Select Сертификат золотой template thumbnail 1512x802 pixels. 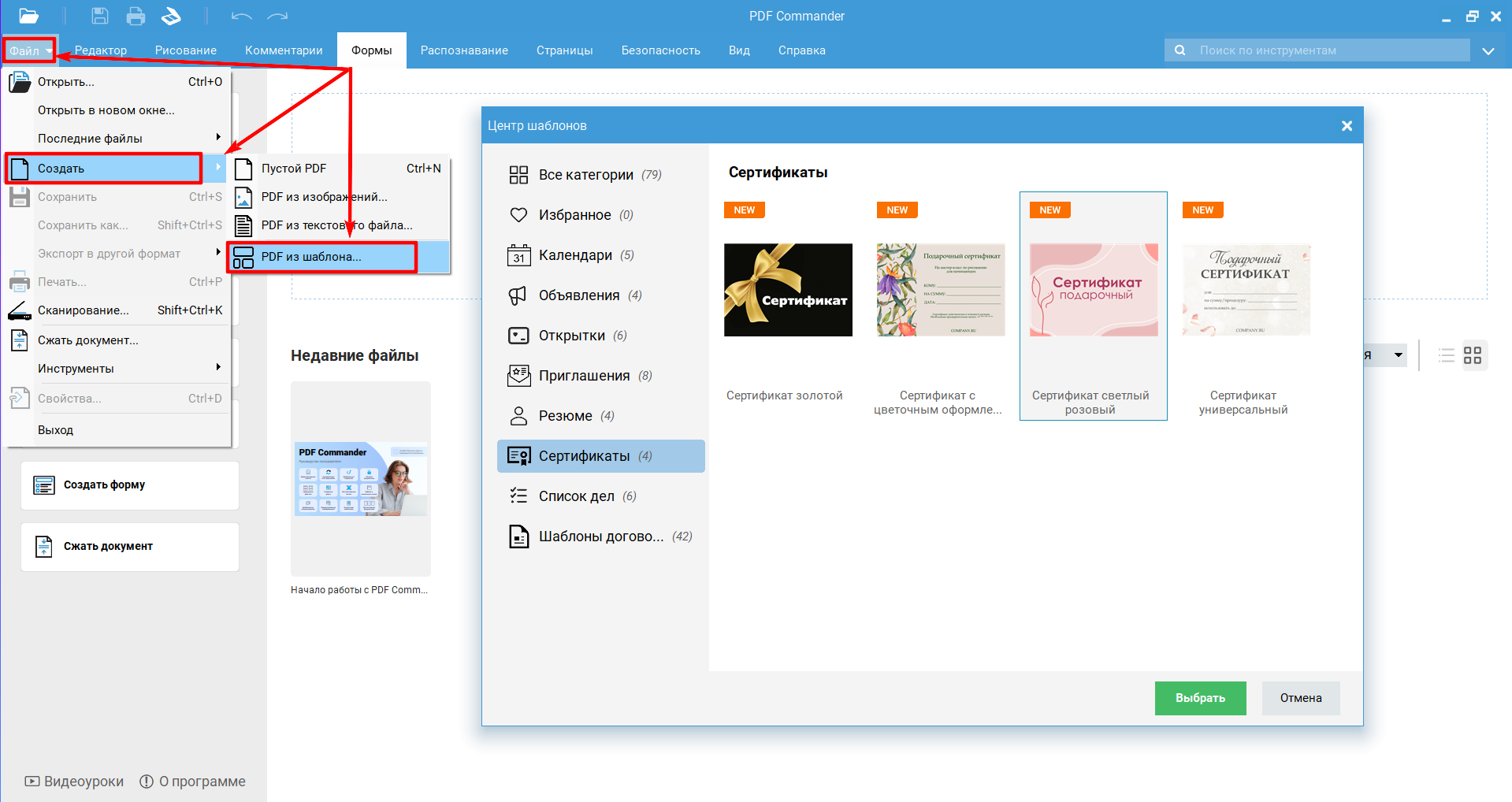coord(788,290)
